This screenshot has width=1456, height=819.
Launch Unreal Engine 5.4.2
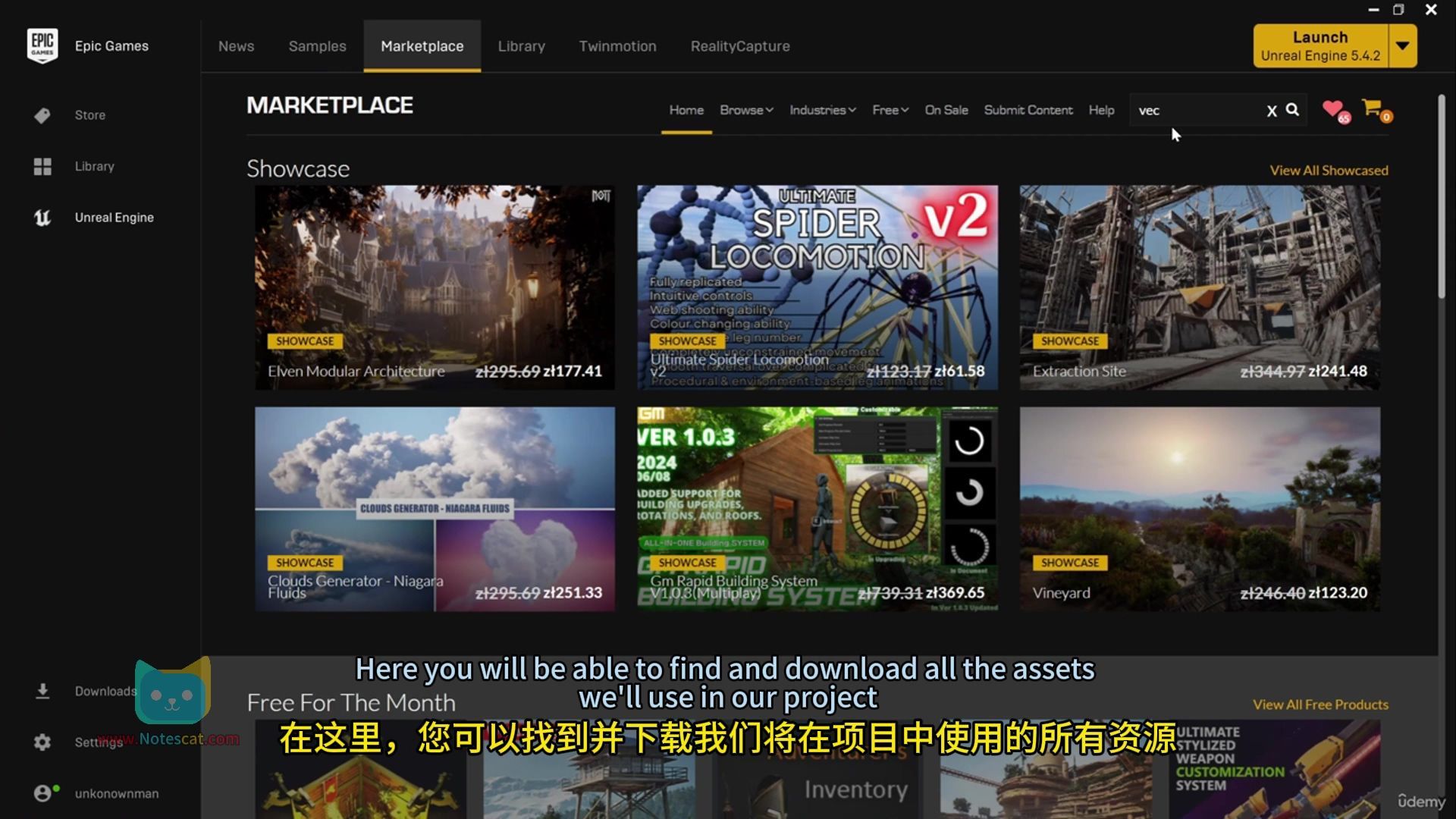(x=1319, y=46)
